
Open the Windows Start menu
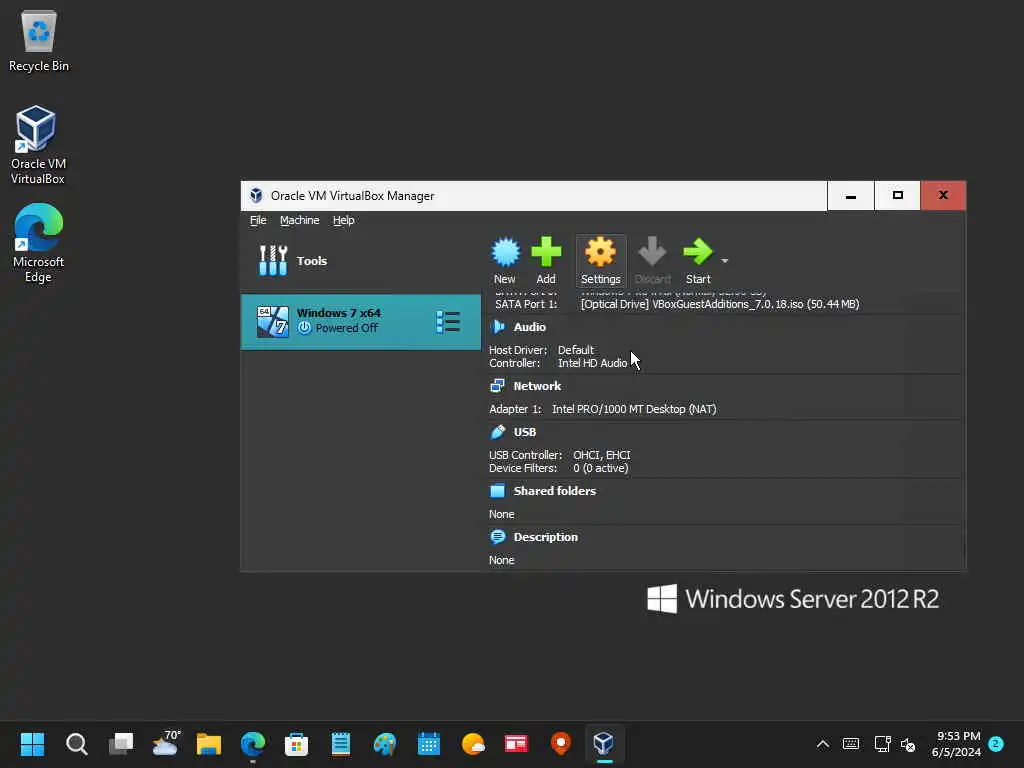point(32,744)
